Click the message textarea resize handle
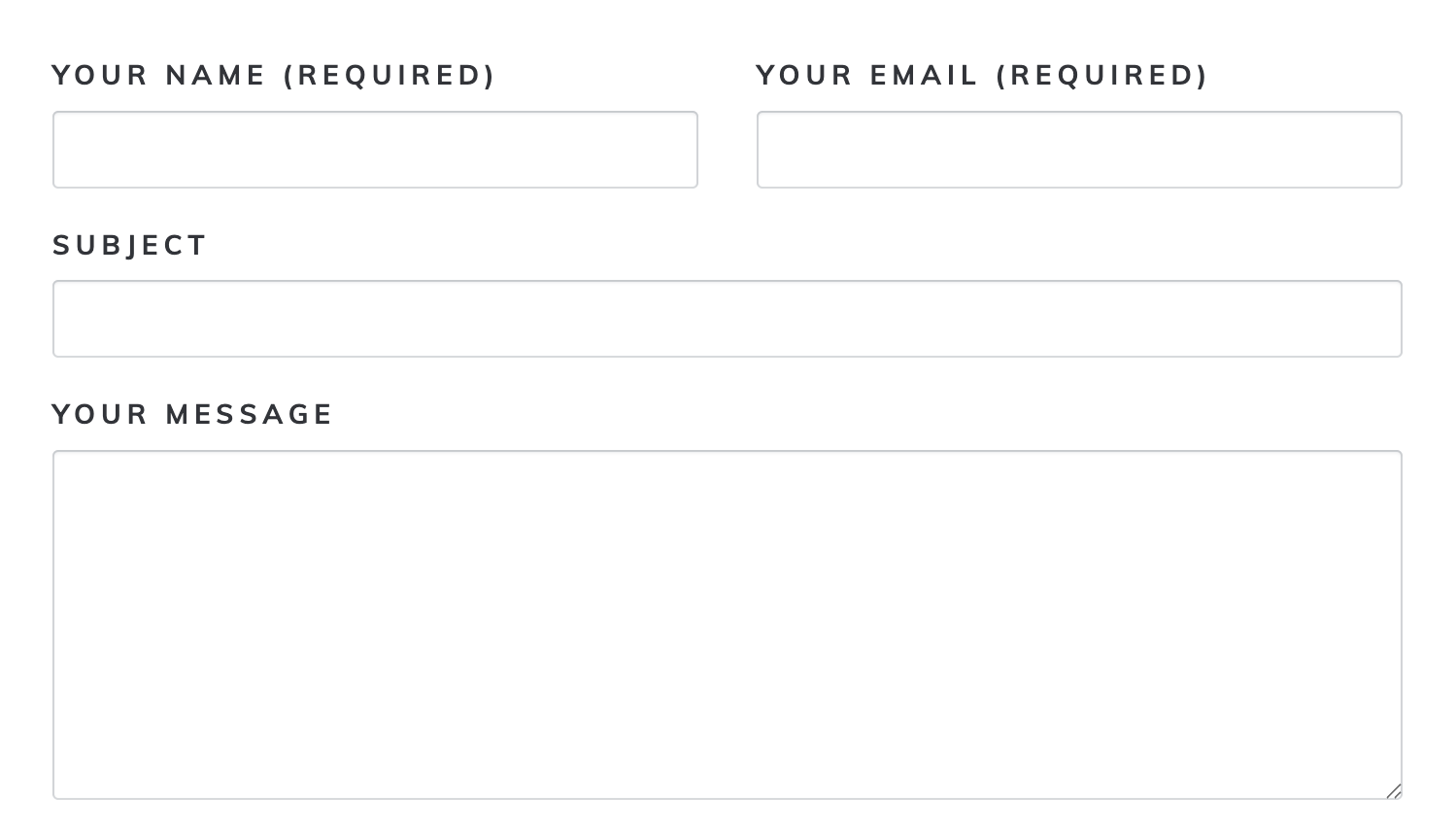Screen dimensions: 1456x830 pyautogui.click(x=1394, y=791)
